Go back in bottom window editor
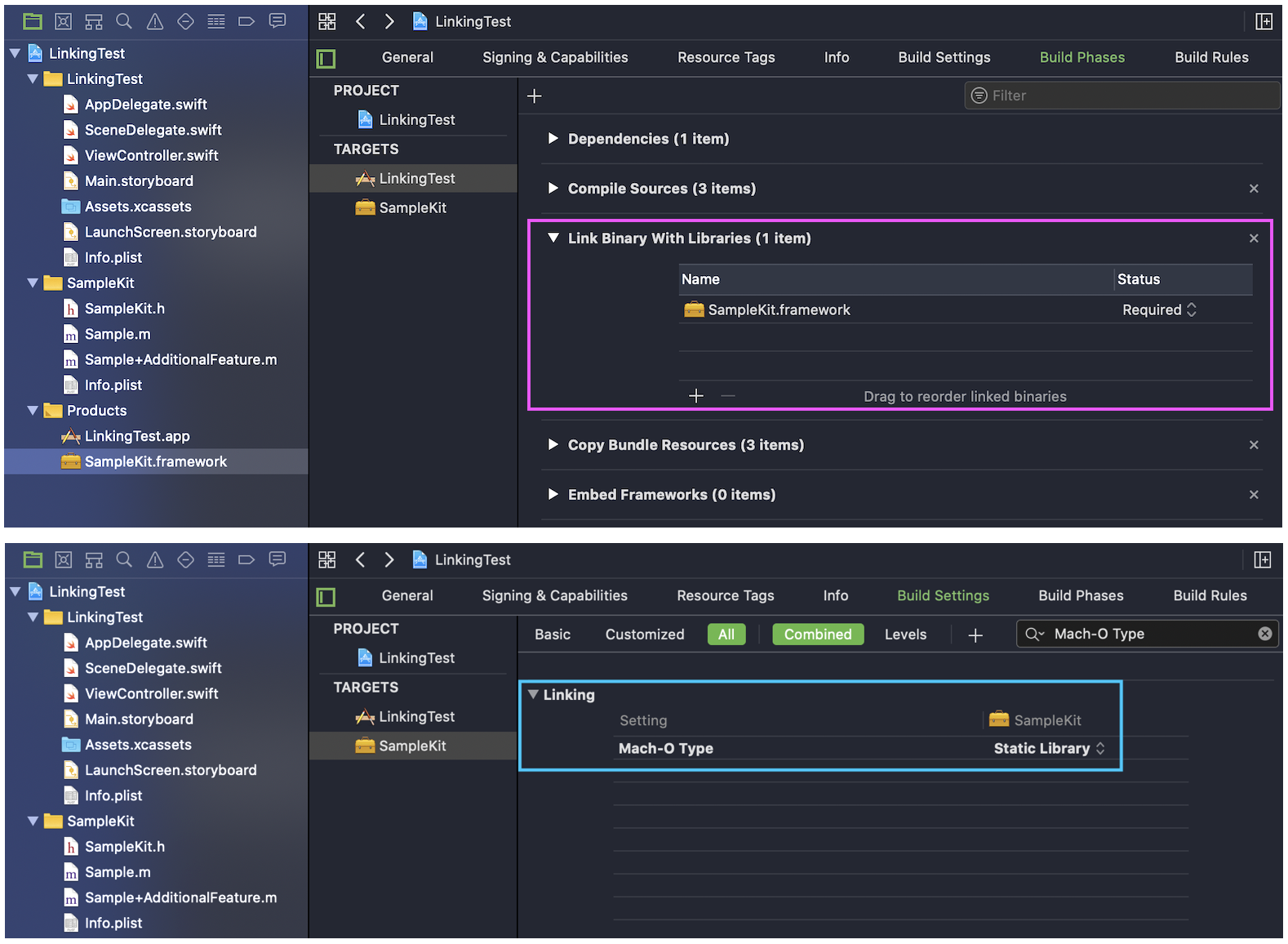The width and height of the screenshot is (1288, 944). point(360,559)
